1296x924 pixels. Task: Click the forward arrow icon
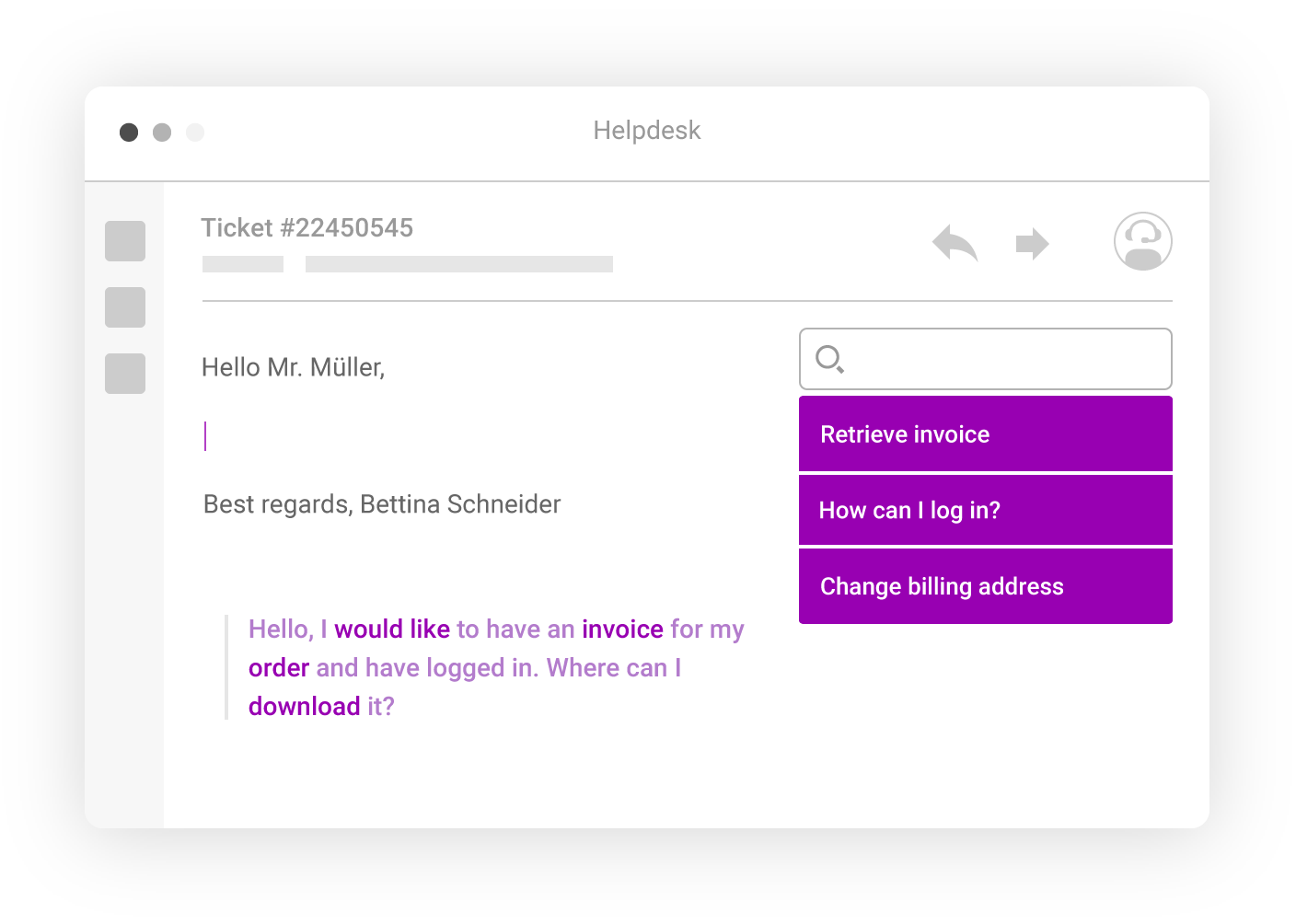(1032, 244)
